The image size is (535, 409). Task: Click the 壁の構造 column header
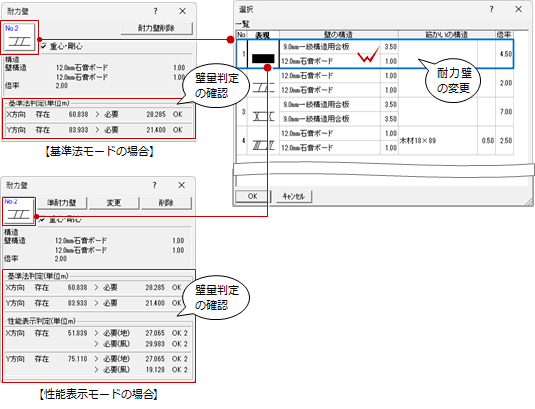point(338,35)
